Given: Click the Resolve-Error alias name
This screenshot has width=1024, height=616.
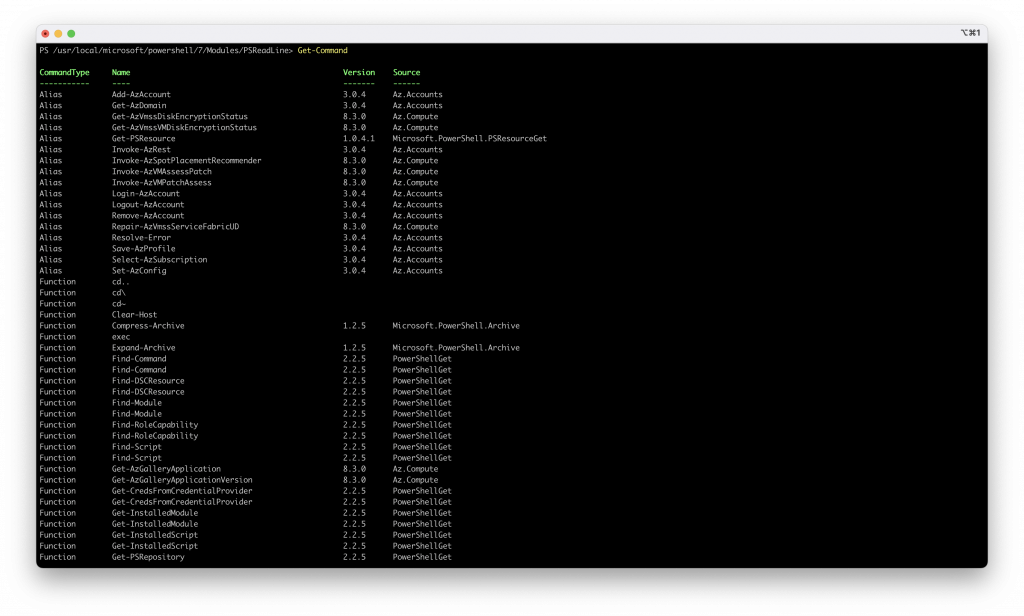Looking at the screenshot, I should (141, 238).
